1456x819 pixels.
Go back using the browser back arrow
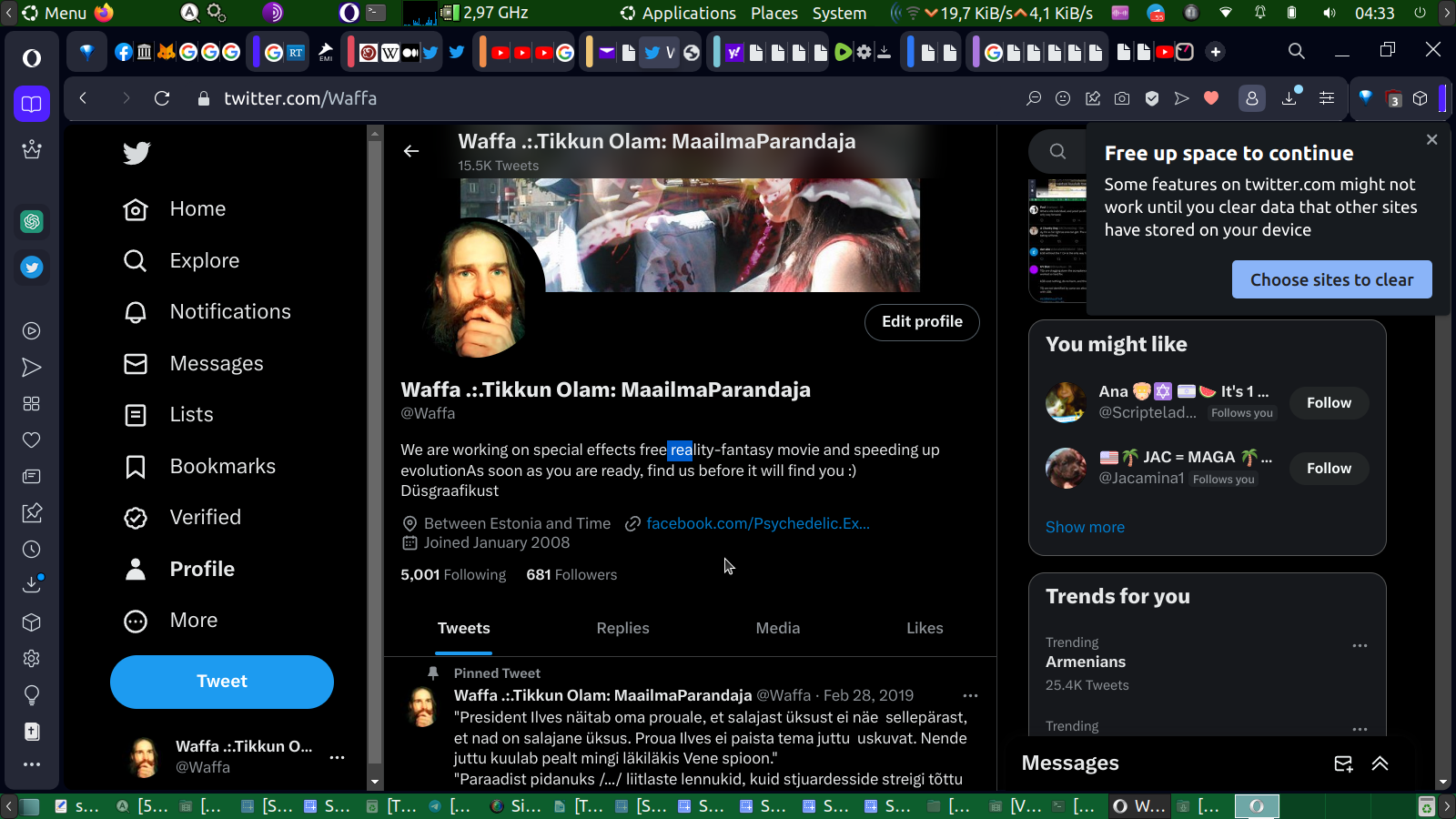tap(83, 98)
